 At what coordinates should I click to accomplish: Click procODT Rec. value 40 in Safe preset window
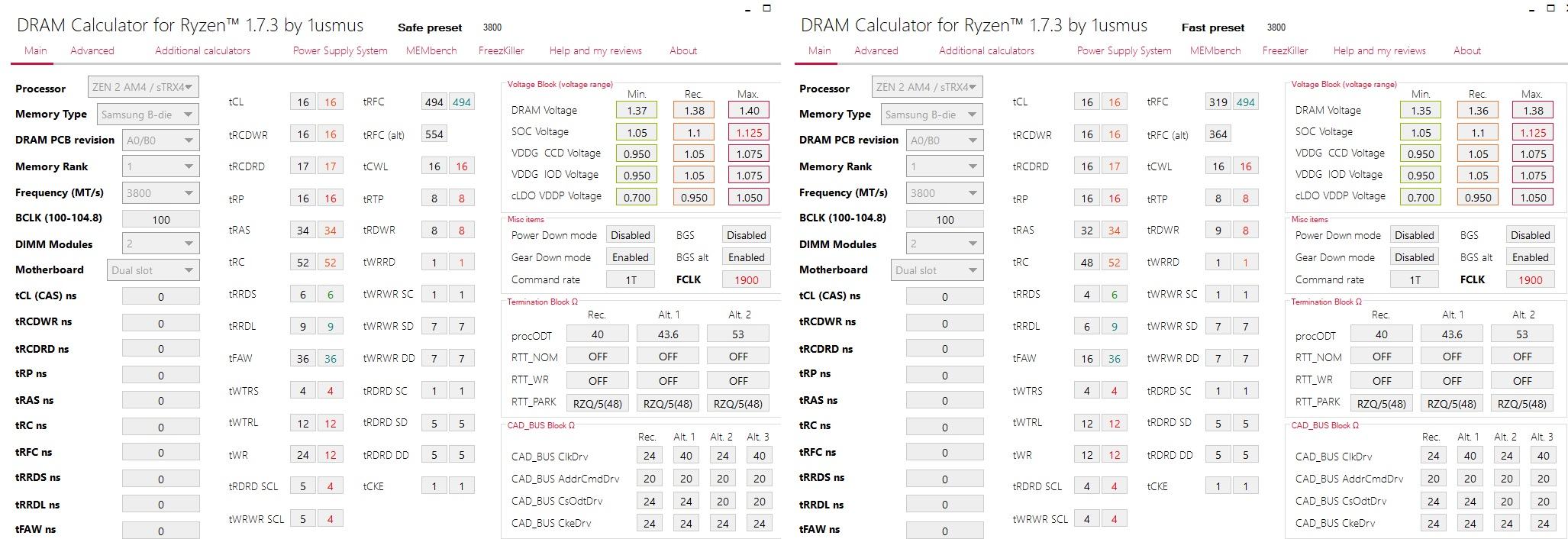[598, 334]
